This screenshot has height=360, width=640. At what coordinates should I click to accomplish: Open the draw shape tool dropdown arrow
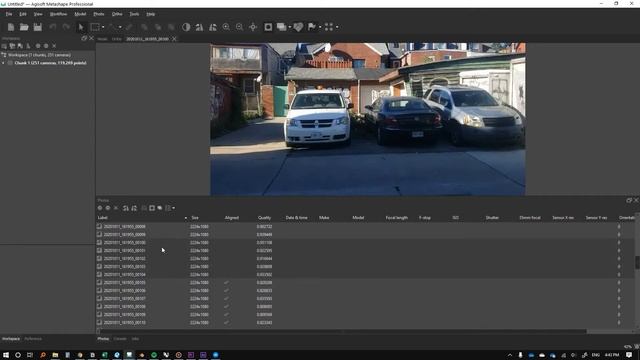pyautogui.click(x=120, y=27)
